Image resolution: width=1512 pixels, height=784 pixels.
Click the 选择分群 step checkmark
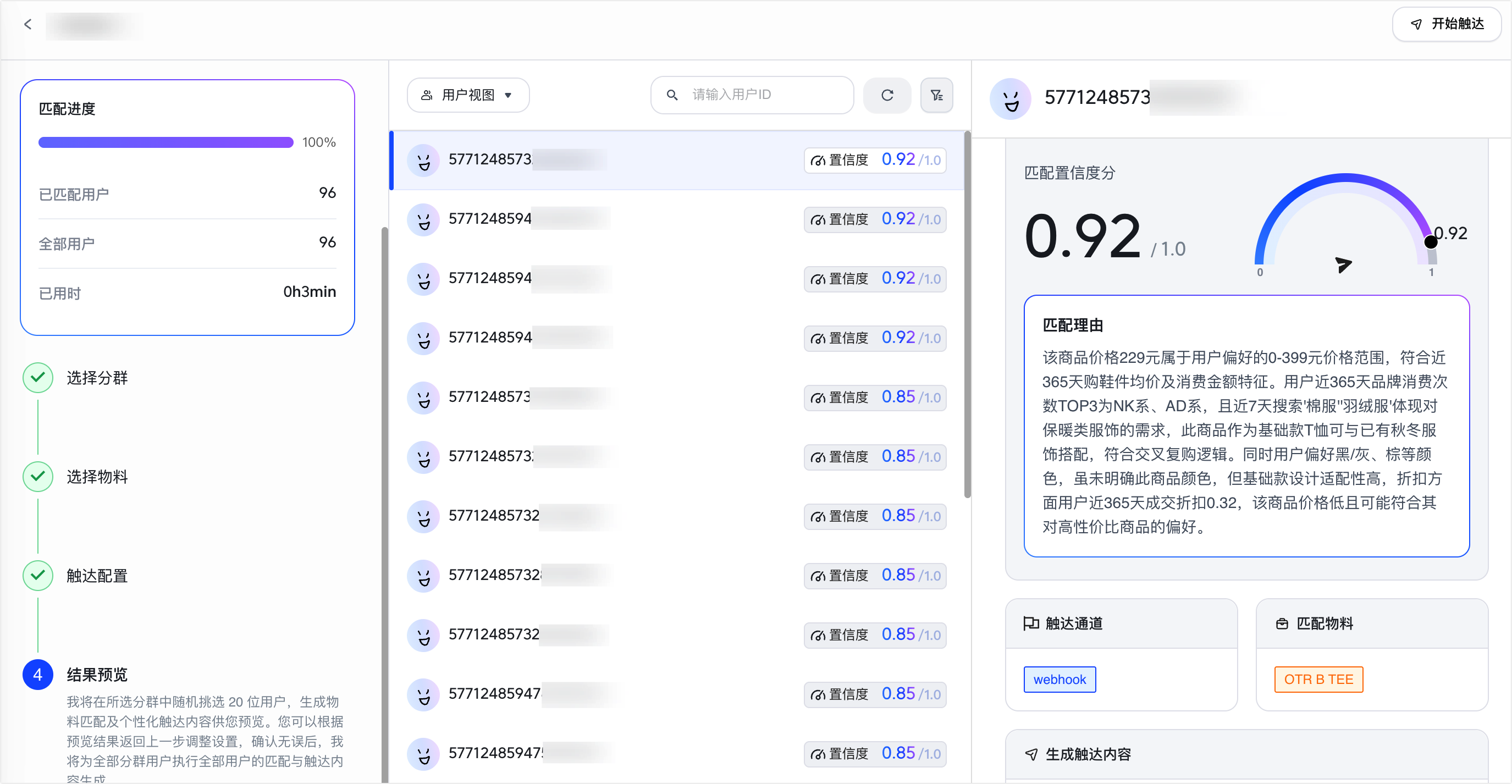click(x=37, y=377)
